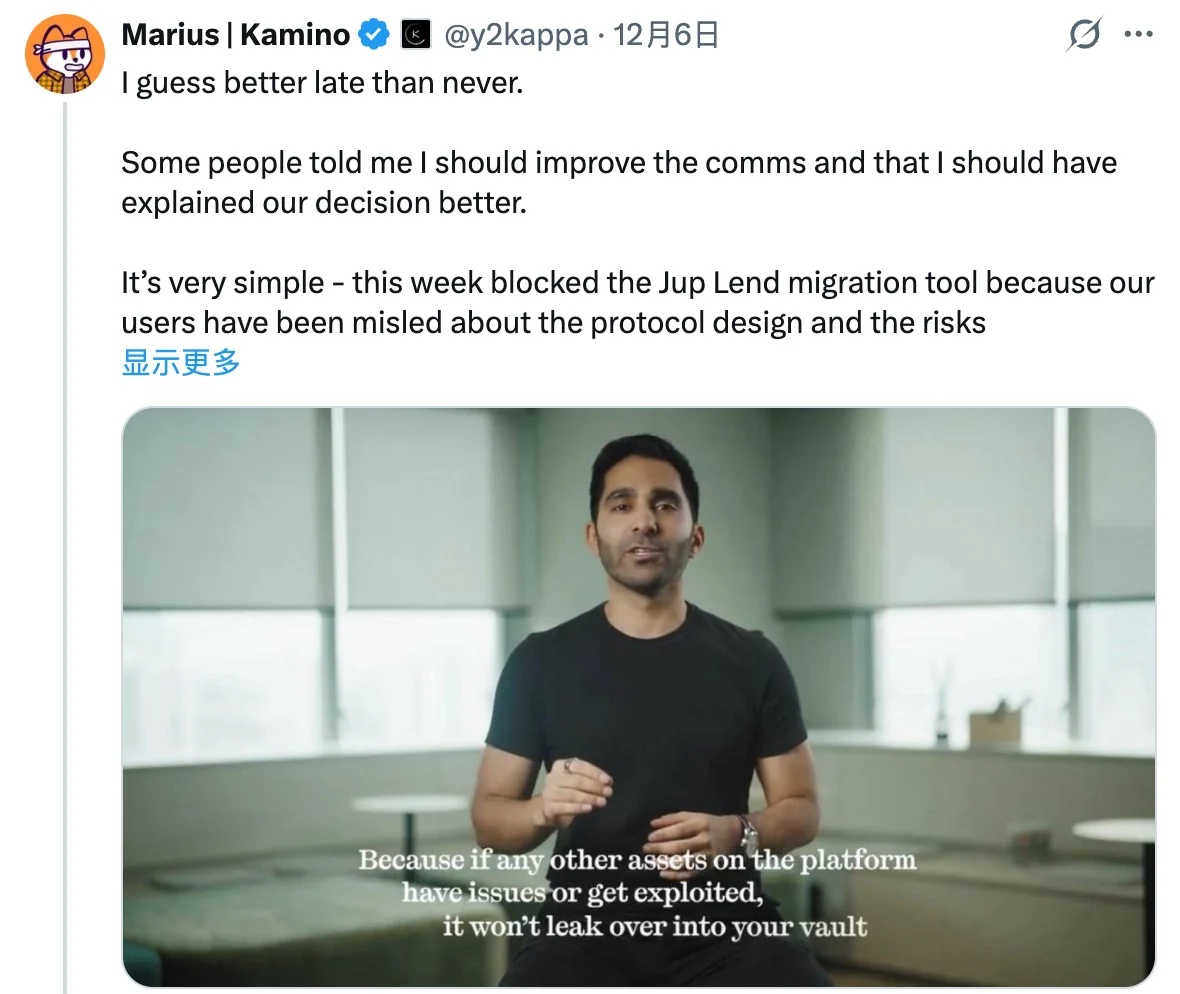Click the "users have been misled" text line
1180x994 pixels.
[x=553, y=323]
